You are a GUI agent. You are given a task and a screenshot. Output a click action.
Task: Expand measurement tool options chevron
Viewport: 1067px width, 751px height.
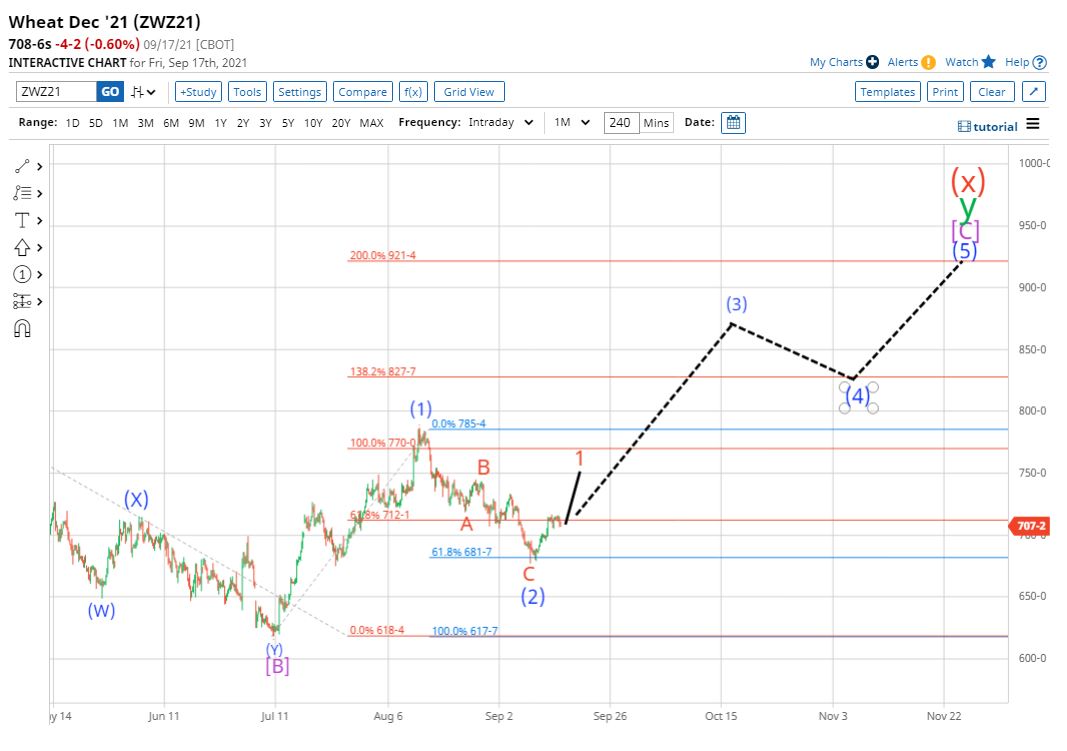point(39,301)
